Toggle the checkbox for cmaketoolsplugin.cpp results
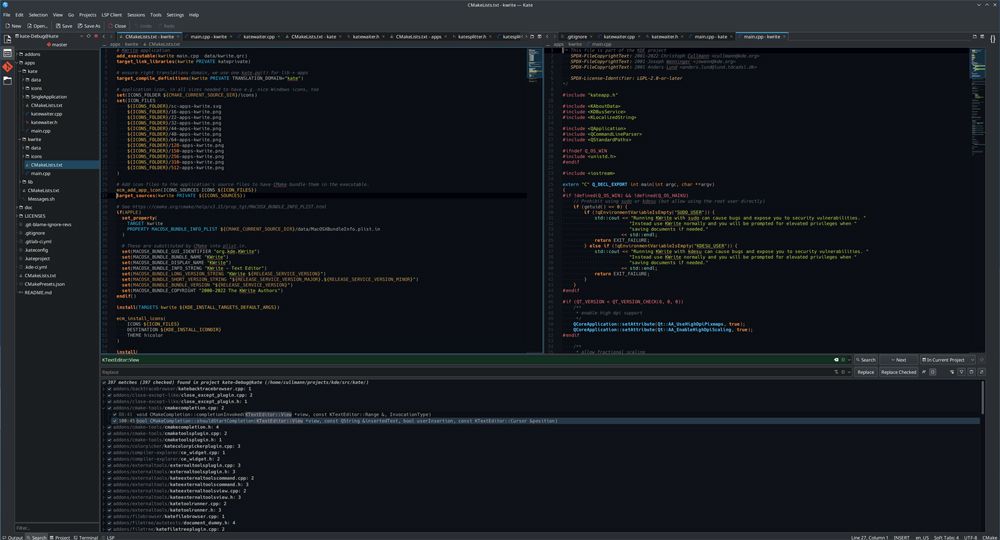This screenshot has width=1000, height=540. point(109,434)
